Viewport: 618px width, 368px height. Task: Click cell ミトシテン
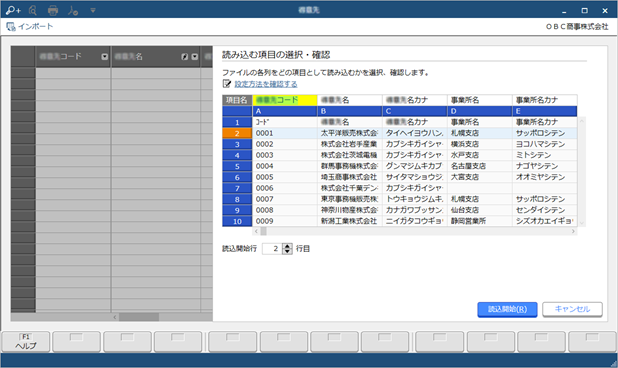pyautogui.click(x=544, y=155)
